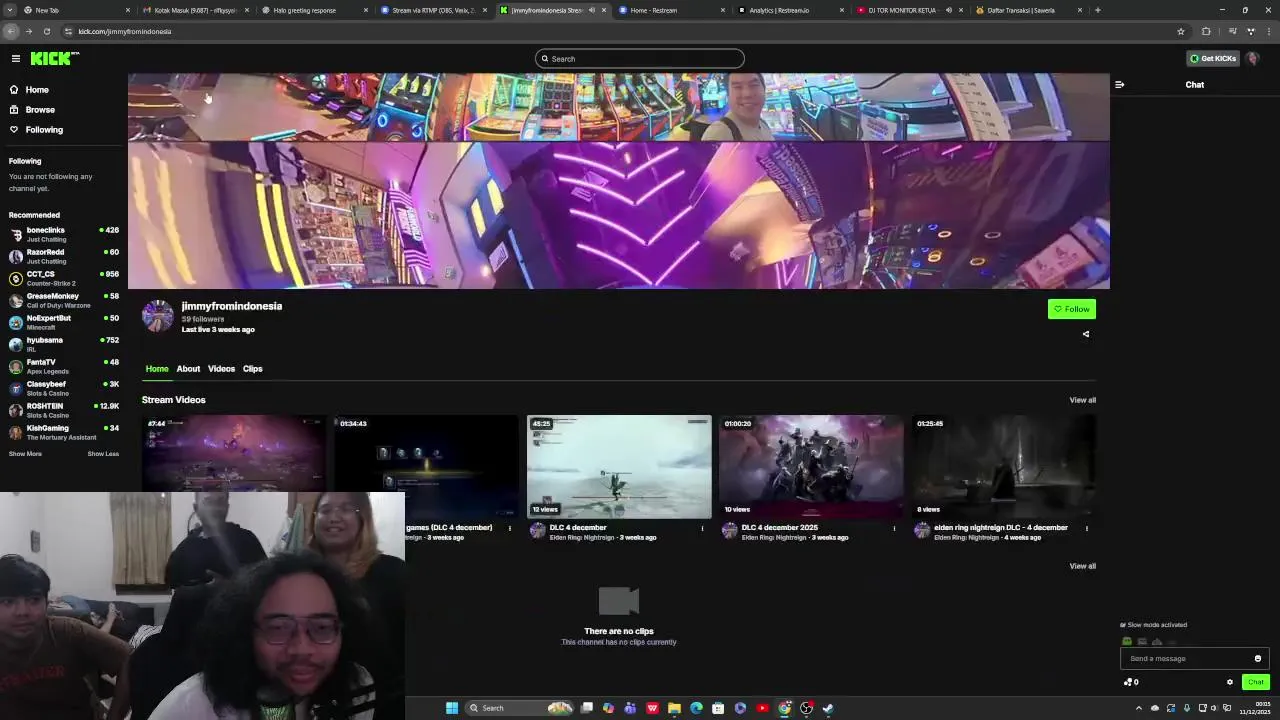Collapse the recommended list with Show Less
Screen dimensions: 1280x720
pos(103,454)
